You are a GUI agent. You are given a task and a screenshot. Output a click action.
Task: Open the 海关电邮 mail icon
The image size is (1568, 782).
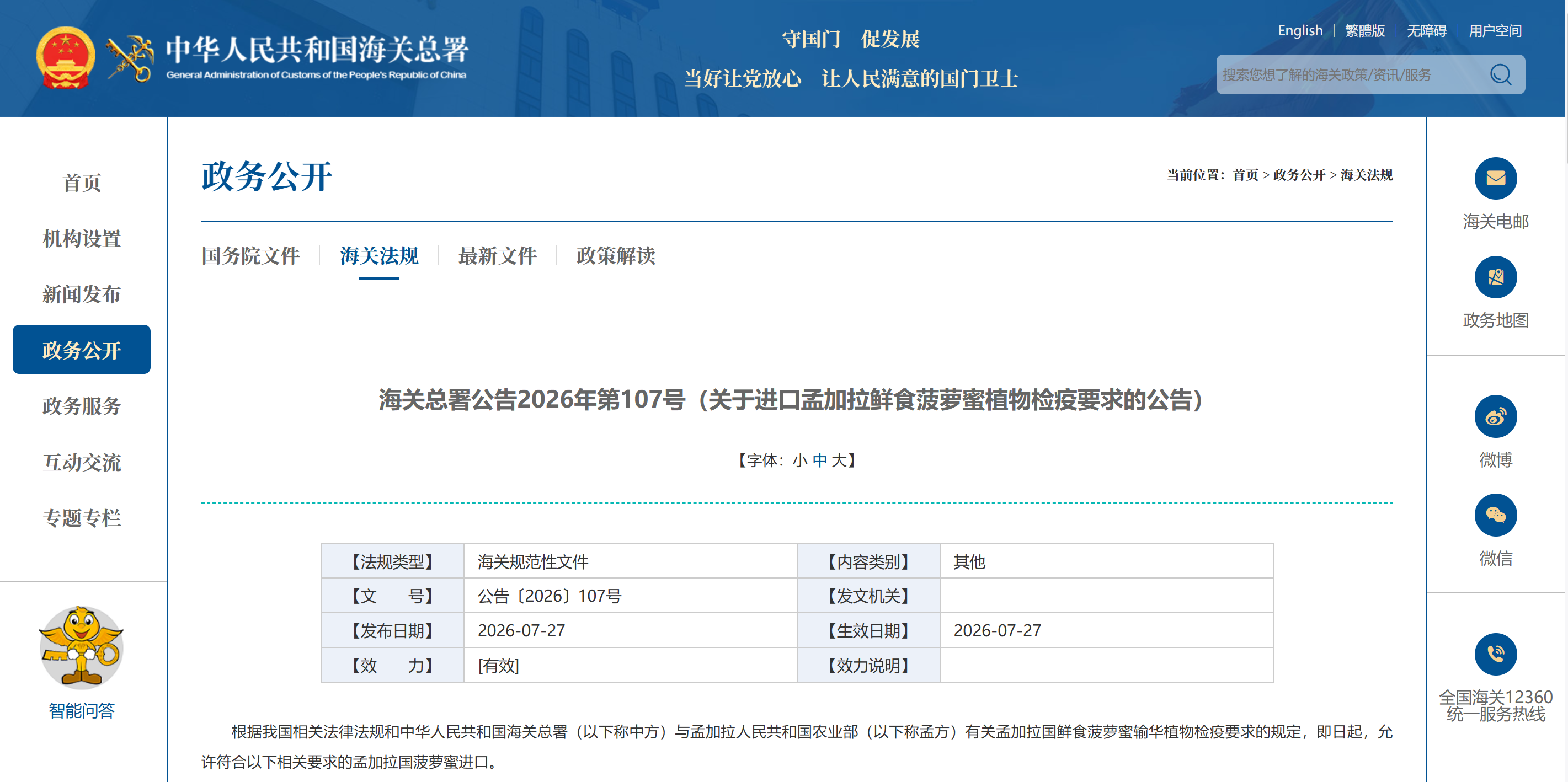pyautogui.click(x=1496, y=178)
